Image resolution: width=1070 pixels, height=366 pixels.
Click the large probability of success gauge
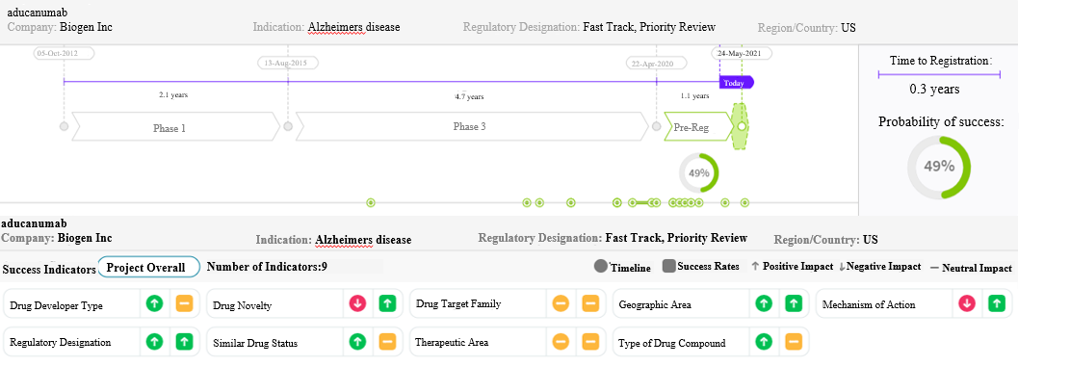[x=939, y=167]
